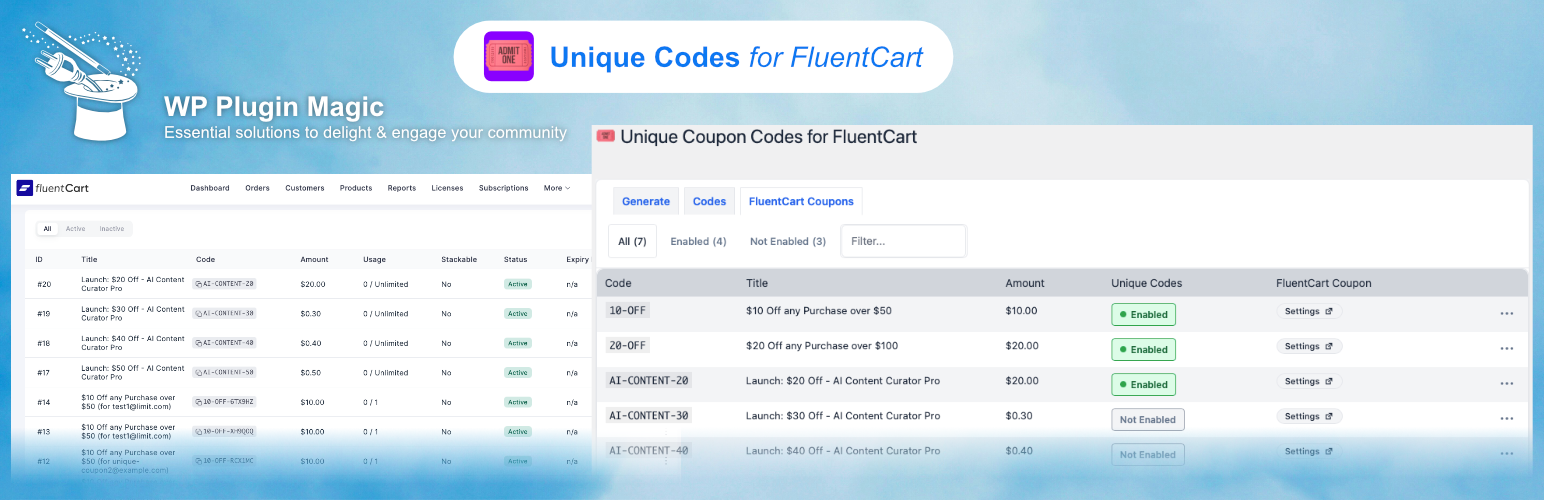The image size is (1544, 500).
Task: Click Active status badge in row #20
Action: point(518,284)
